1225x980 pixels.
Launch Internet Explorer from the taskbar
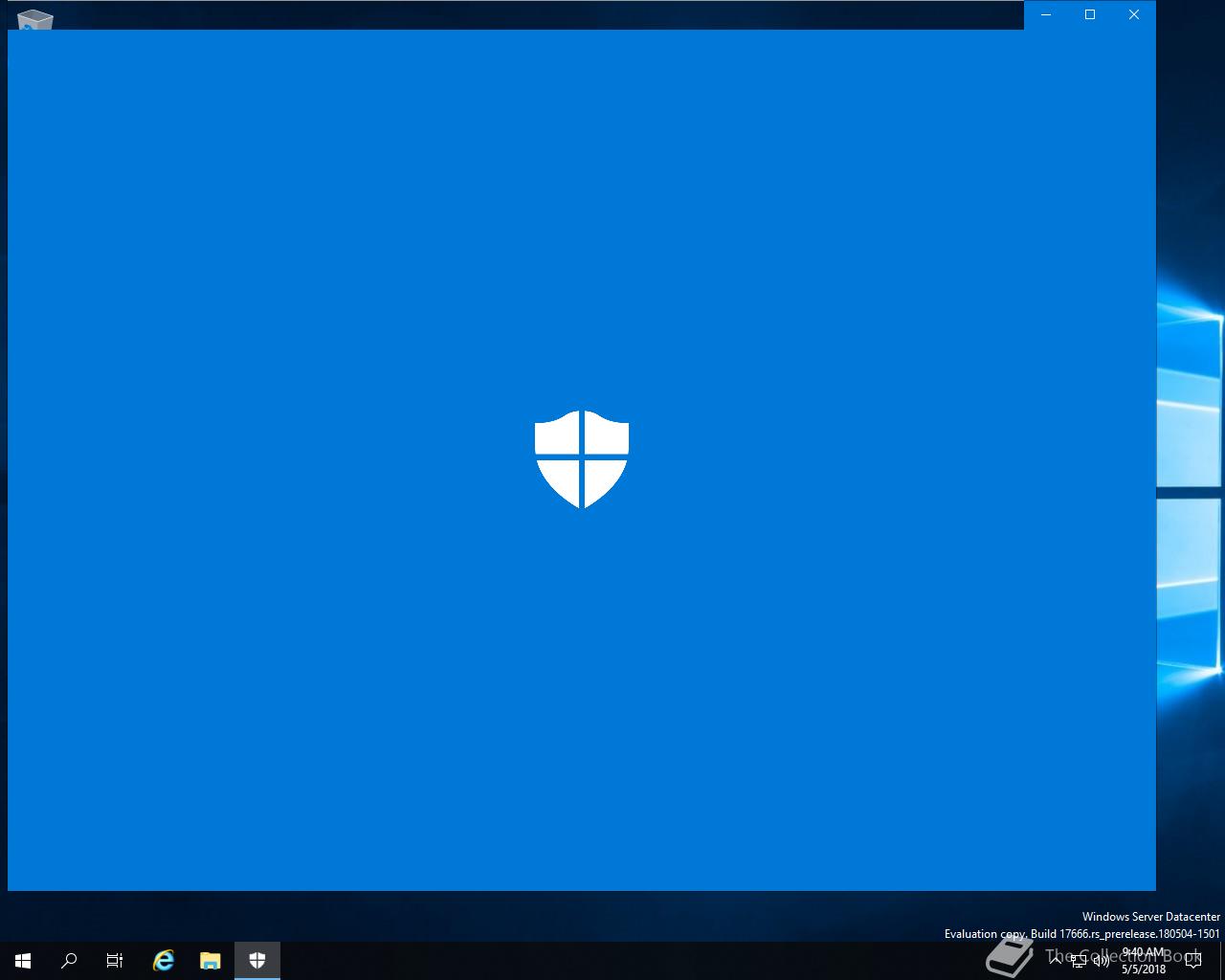point(164,961)
